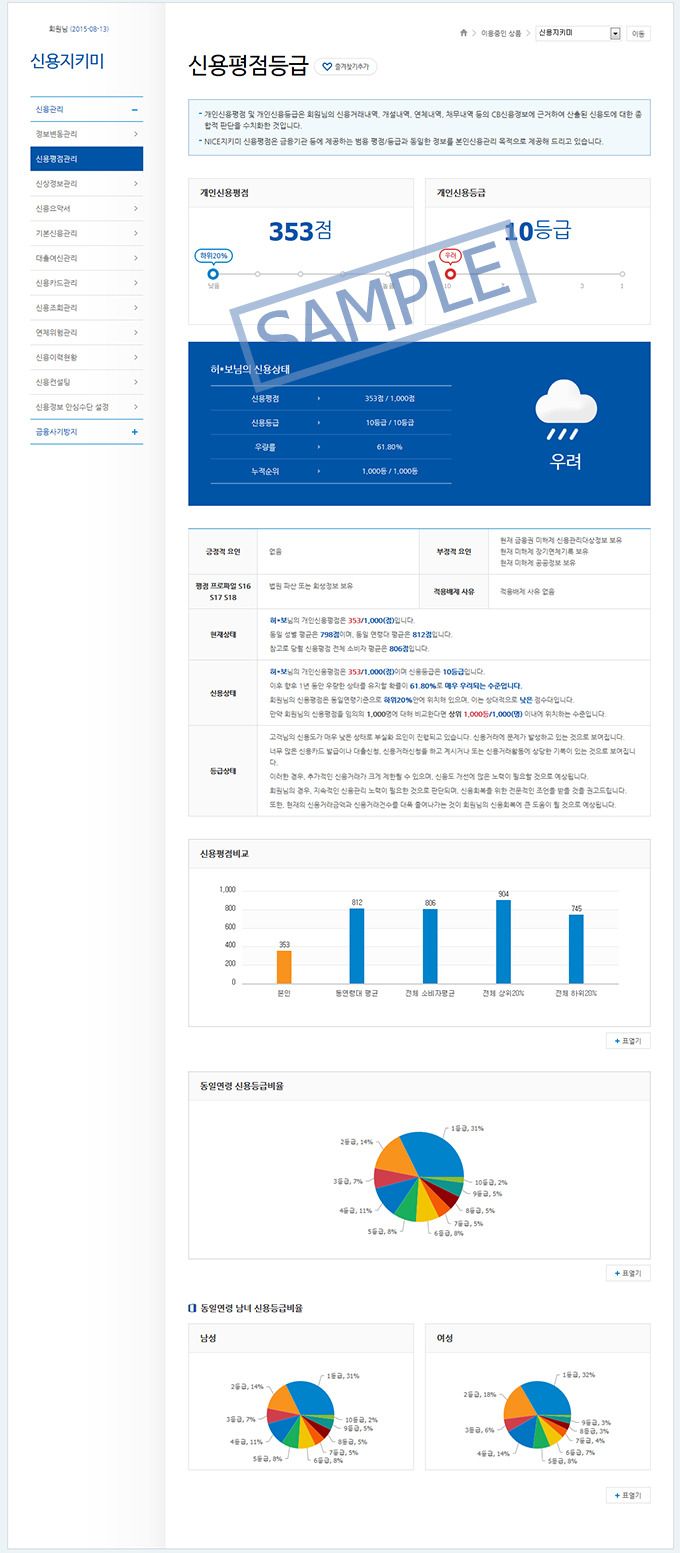
Task: Open the 신용지키미 product dropdown
Action: click(x=578, y=33)
